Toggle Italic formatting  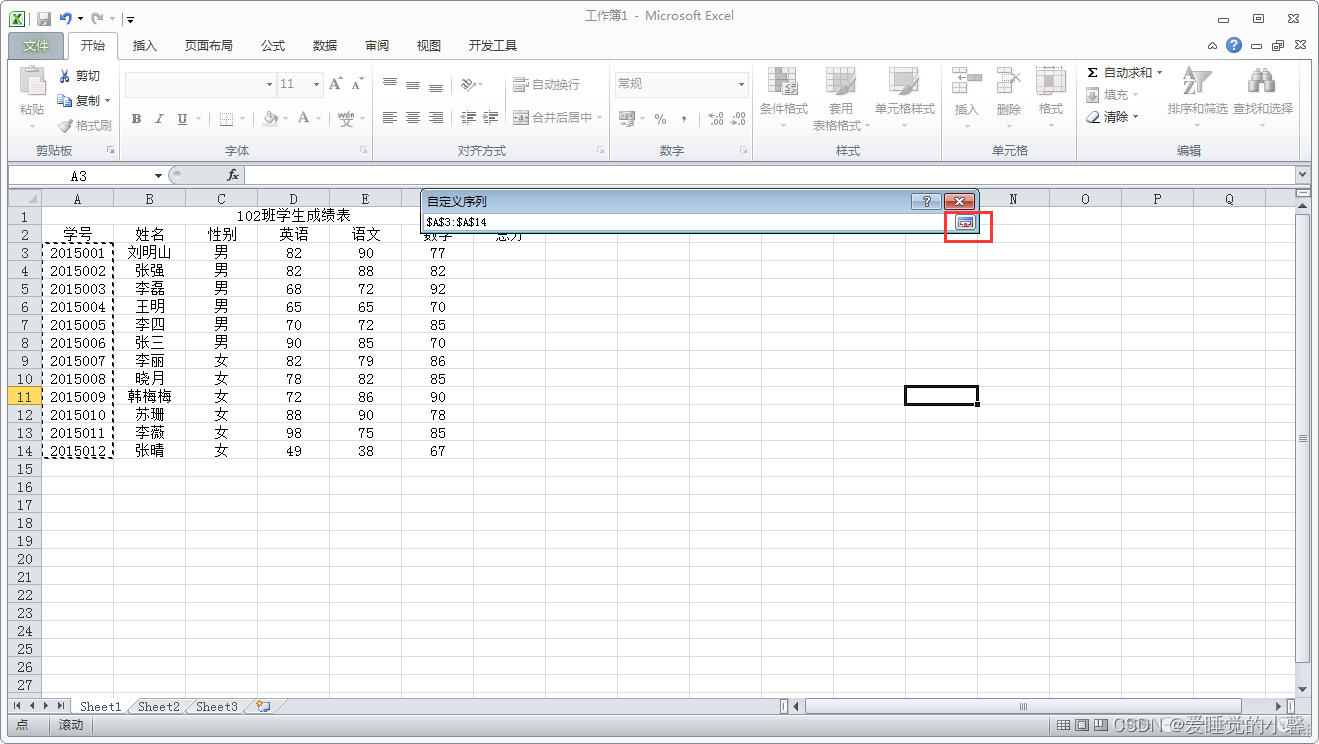click(159, 119)
